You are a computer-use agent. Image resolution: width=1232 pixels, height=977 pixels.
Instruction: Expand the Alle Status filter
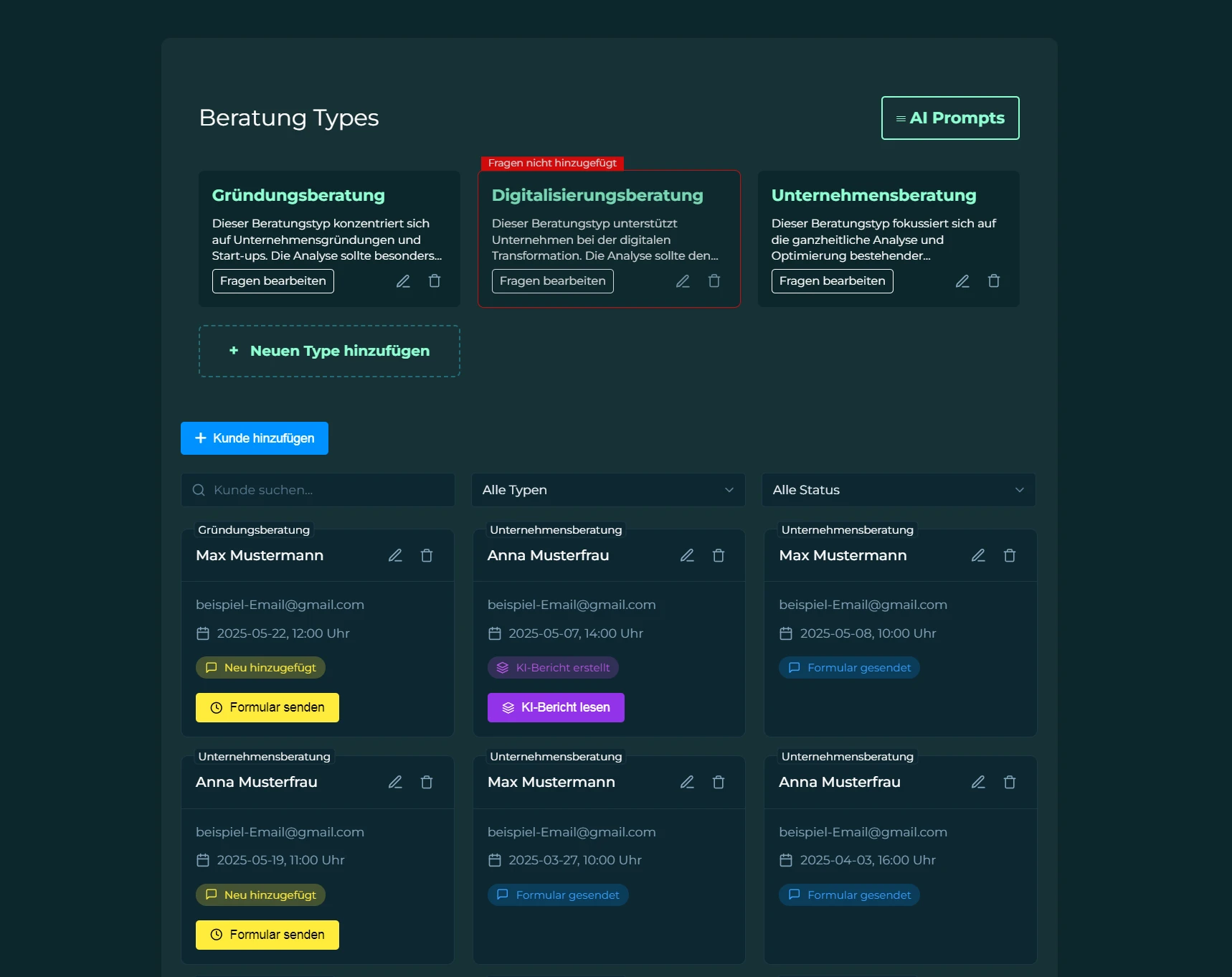898,490
